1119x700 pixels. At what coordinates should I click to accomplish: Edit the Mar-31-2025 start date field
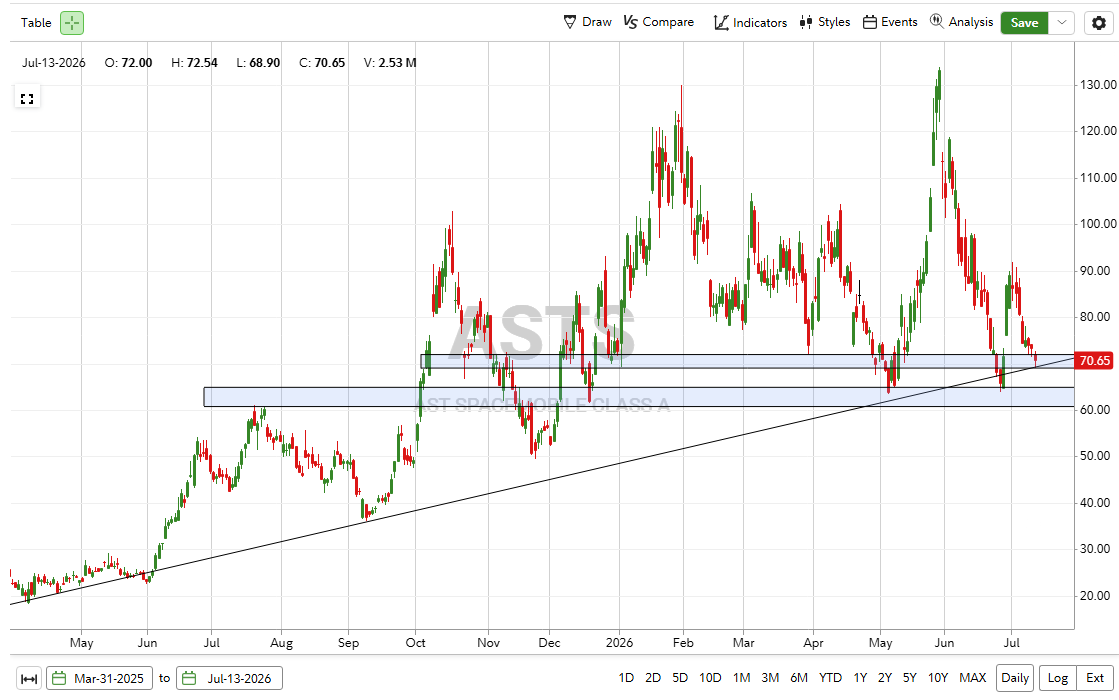pyautogui.click(x=99, y=679)
